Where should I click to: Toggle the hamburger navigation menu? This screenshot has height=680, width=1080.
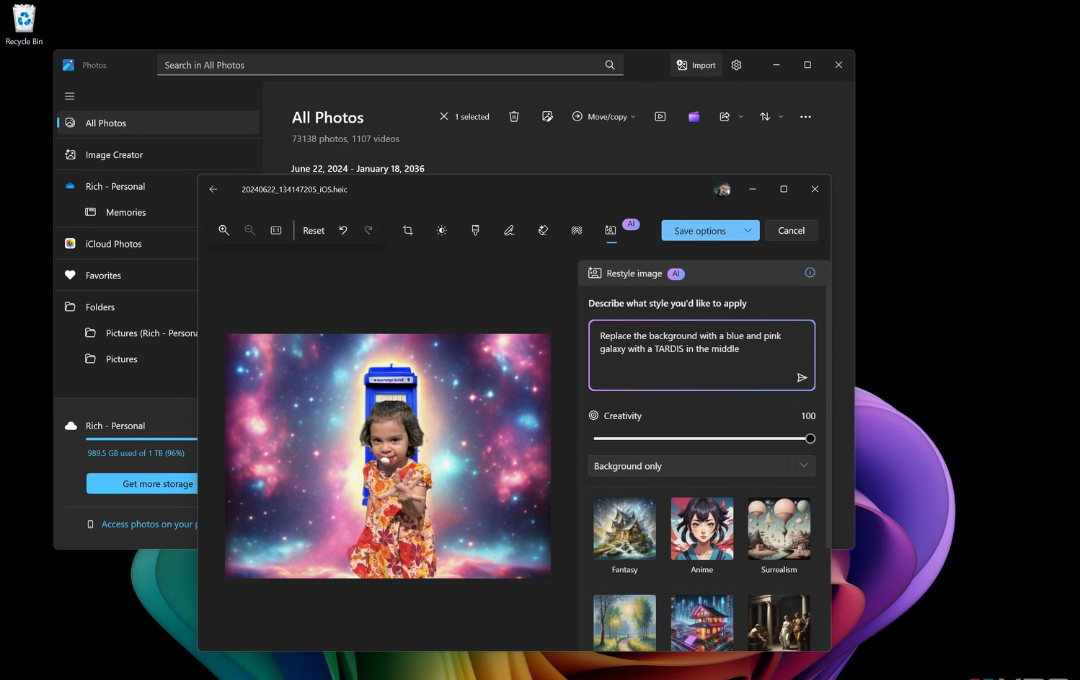click(70, 96)
